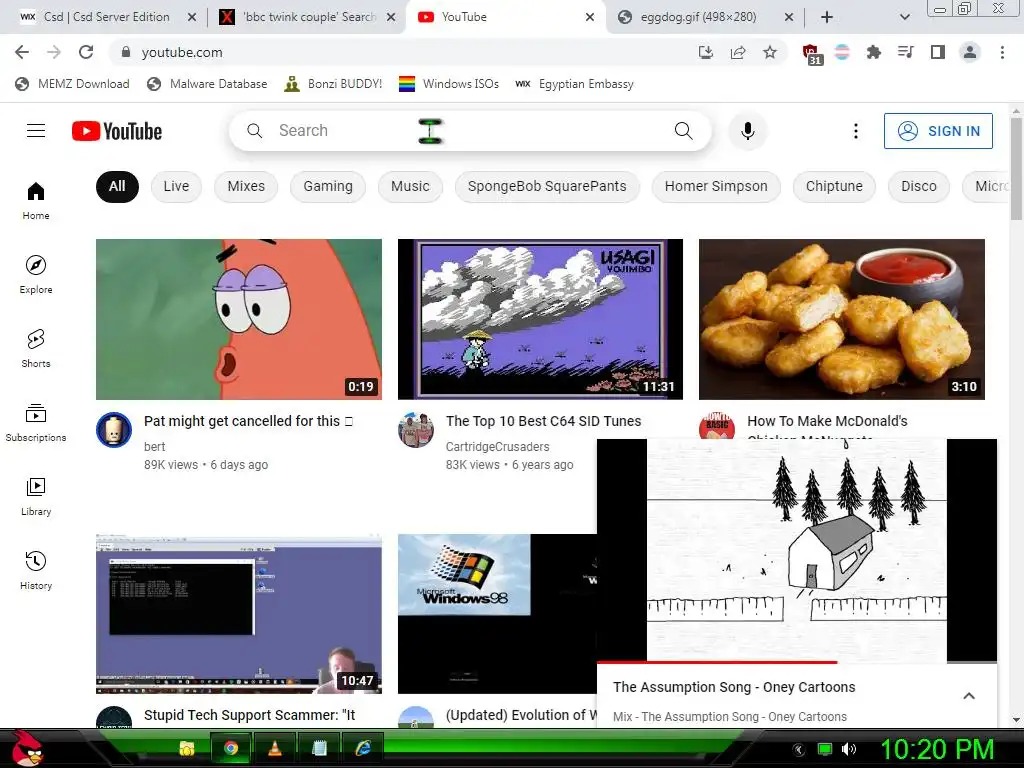Open Egyptian Embassy bookmark
Viewport: 1024px width, 768px height.
(575, 84)
